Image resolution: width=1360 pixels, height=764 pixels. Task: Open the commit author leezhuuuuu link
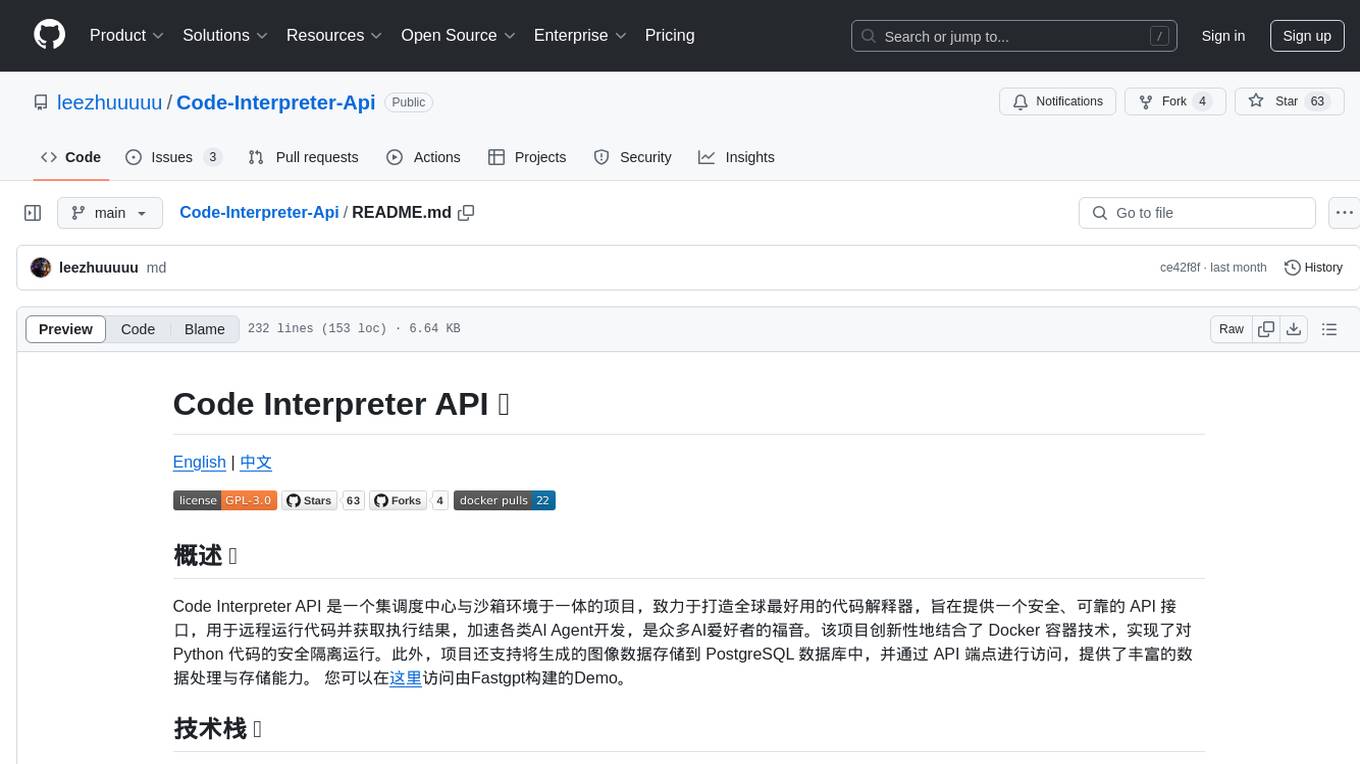(99, 268)
